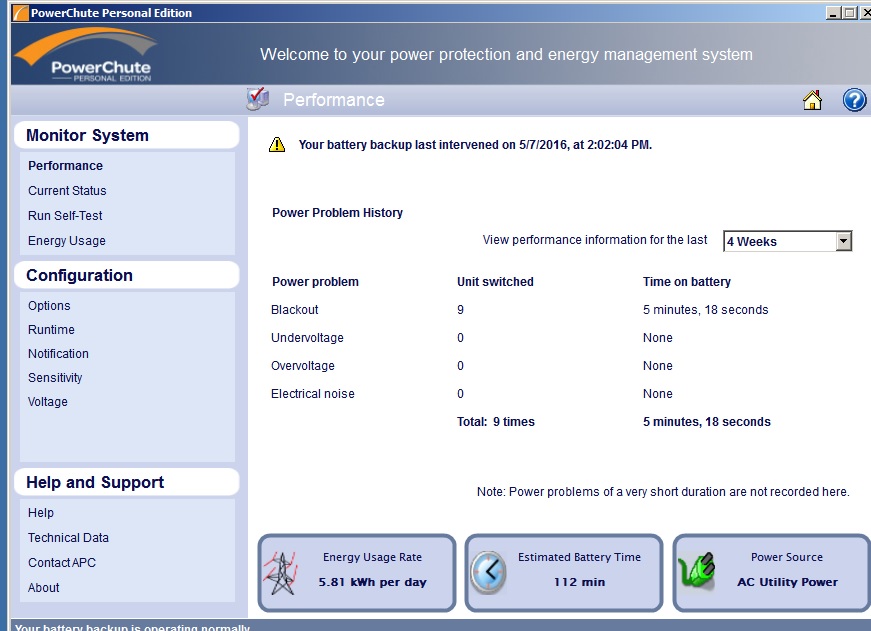Click the power pylon Energy Usage icon
Viewport: 871px width, 631px height.
click(281, 574)
